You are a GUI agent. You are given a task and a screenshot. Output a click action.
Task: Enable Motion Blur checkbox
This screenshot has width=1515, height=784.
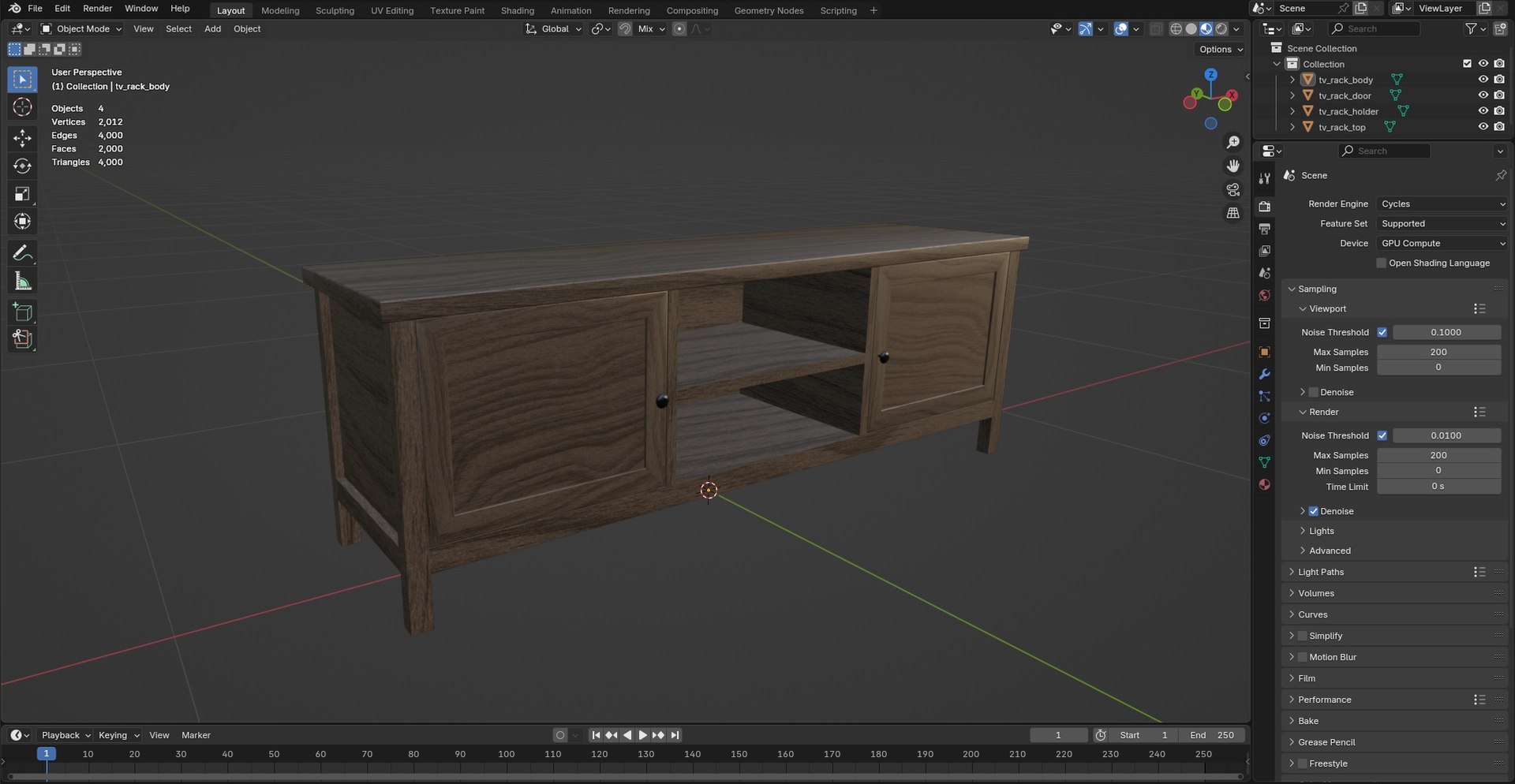tap(1303, 657)
